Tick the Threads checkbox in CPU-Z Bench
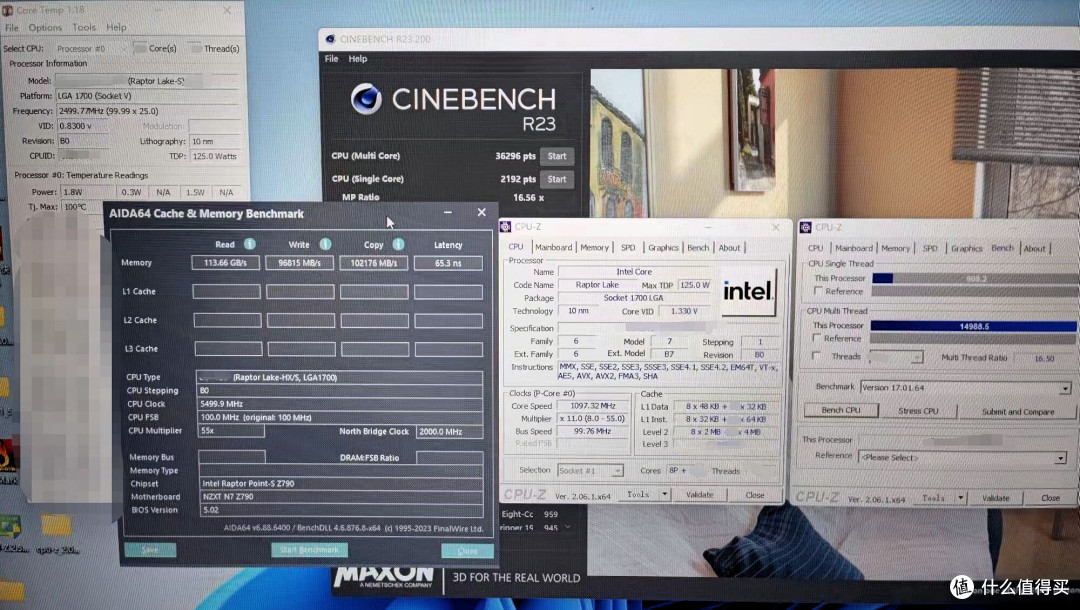 (x=816, y=356)
